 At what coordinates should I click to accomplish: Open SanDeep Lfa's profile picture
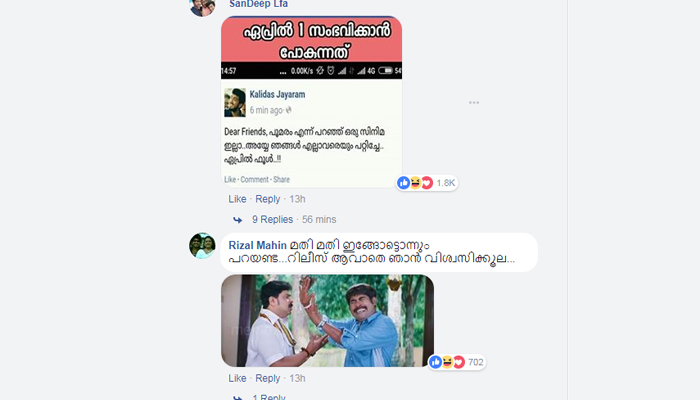tap(202, 7)
